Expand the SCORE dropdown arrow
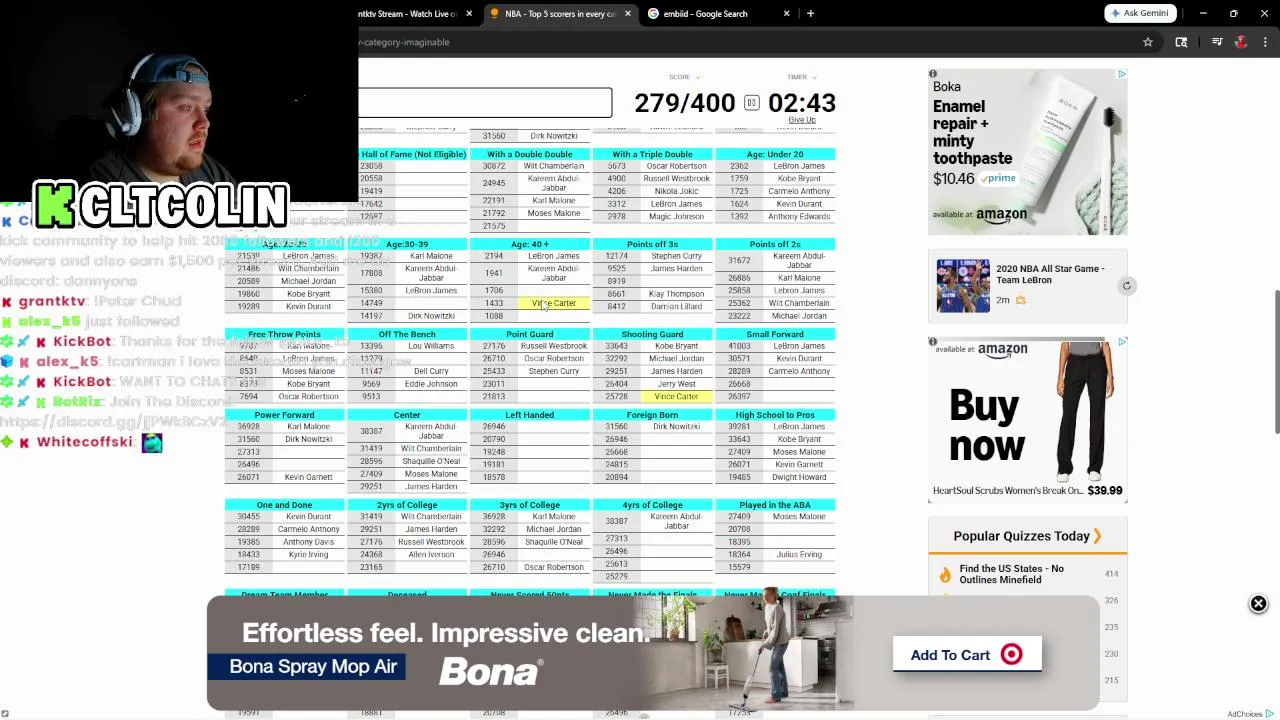Image resolution: width=1280 pixels, height=720 pixels. point(698,77)
